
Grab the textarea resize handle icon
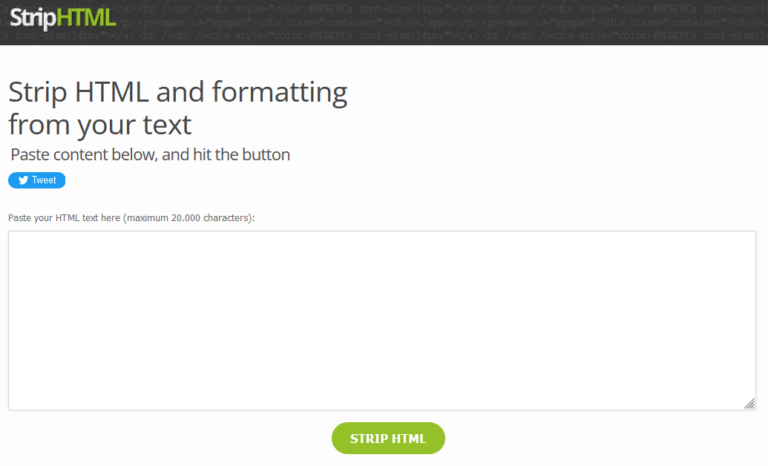point(749,404)
